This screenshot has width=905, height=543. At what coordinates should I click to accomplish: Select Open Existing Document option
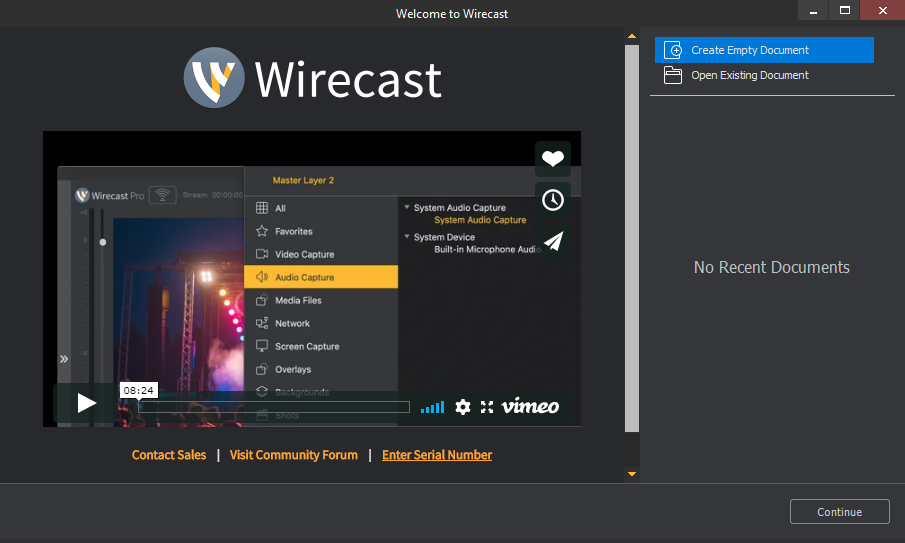coord(764,75)
